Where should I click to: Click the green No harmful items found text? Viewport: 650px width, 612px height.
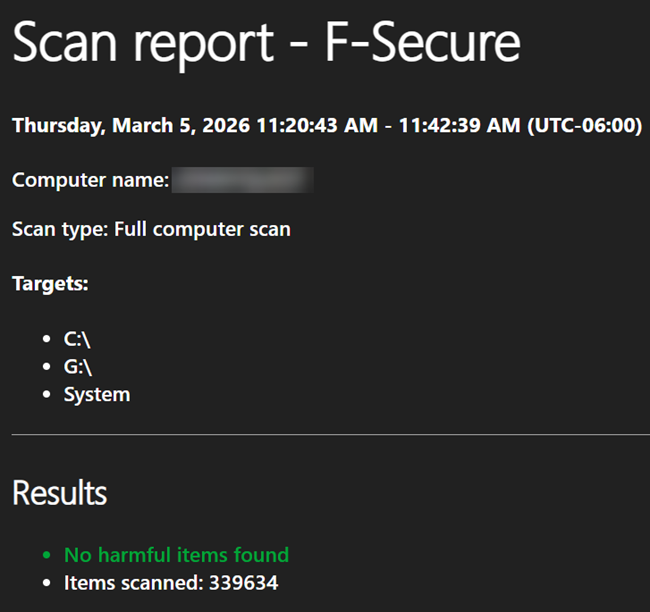(x=176, y=555)
